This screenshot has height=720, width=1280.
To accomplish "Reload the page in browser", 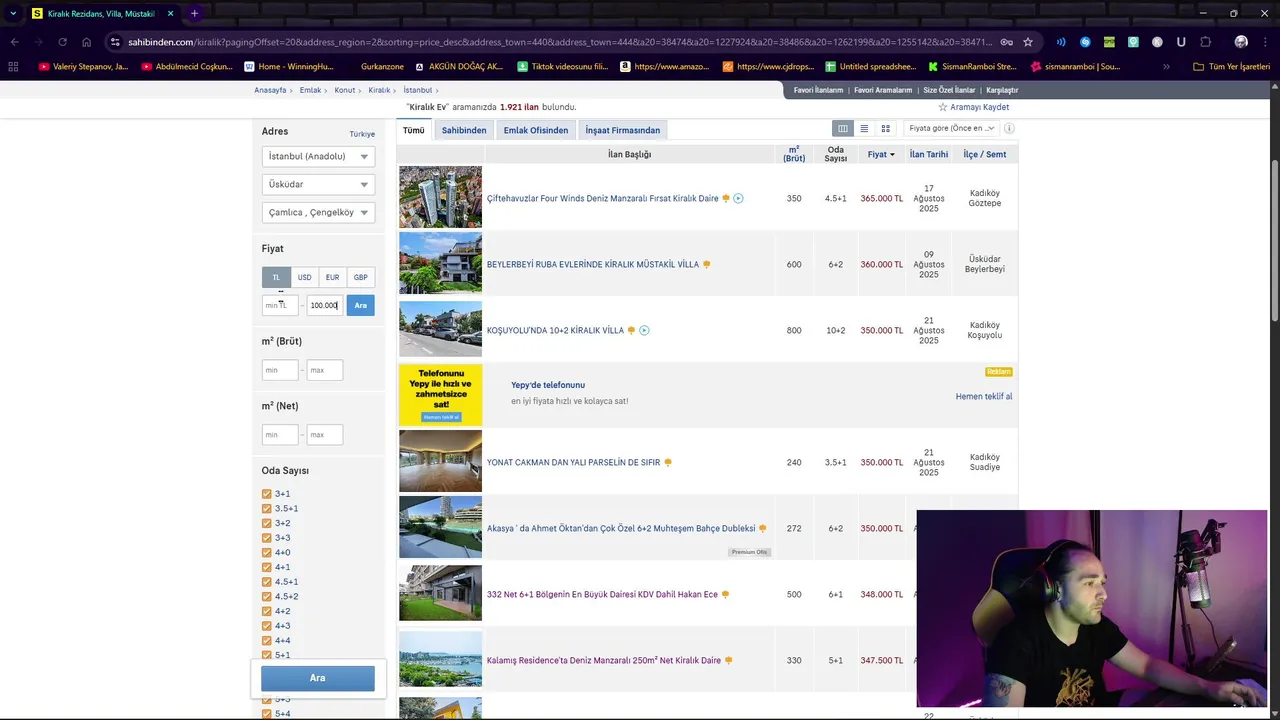I will [62, 42].
